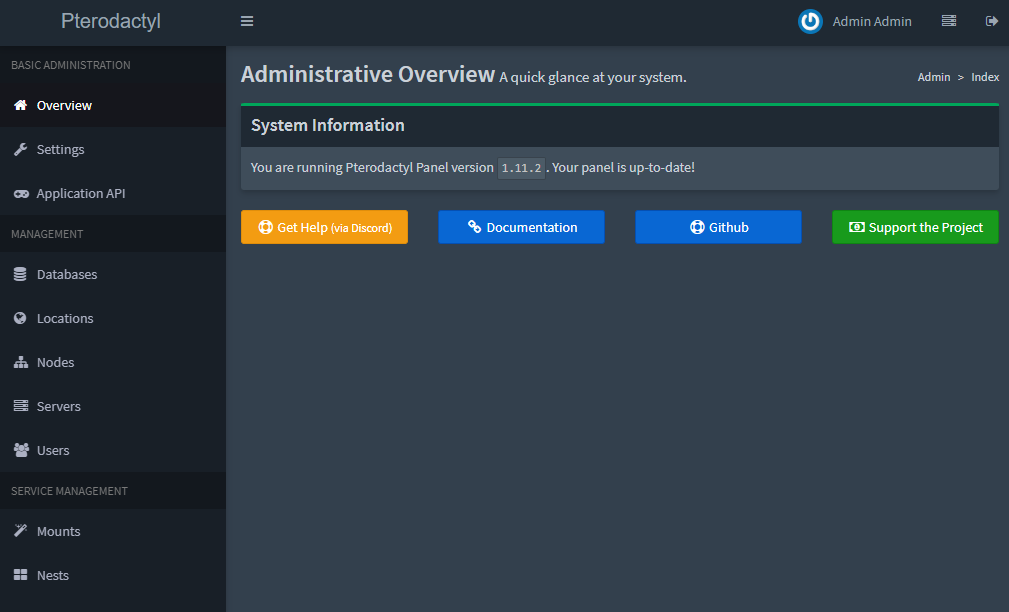This screenshot has height=612, width=1009.
Task: Toggle the sidebar hamburger menu icon
Action: coord(246,21)
